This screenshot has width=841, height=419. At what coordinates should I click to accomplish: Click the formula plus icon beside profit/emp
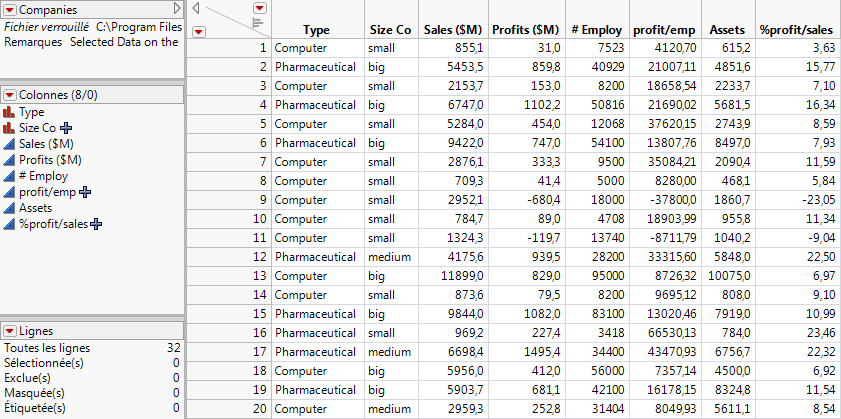pyautogui.click(x=86, y=192)
